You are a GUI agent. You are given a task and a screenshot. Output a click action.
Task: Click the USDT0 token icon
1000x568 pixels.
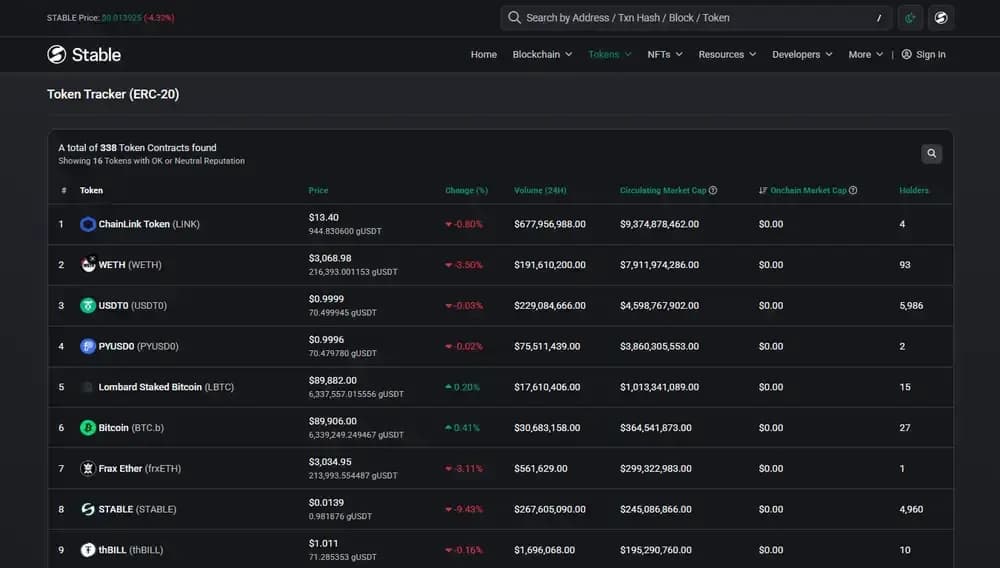pyautogui.click(x=88, y=305)
